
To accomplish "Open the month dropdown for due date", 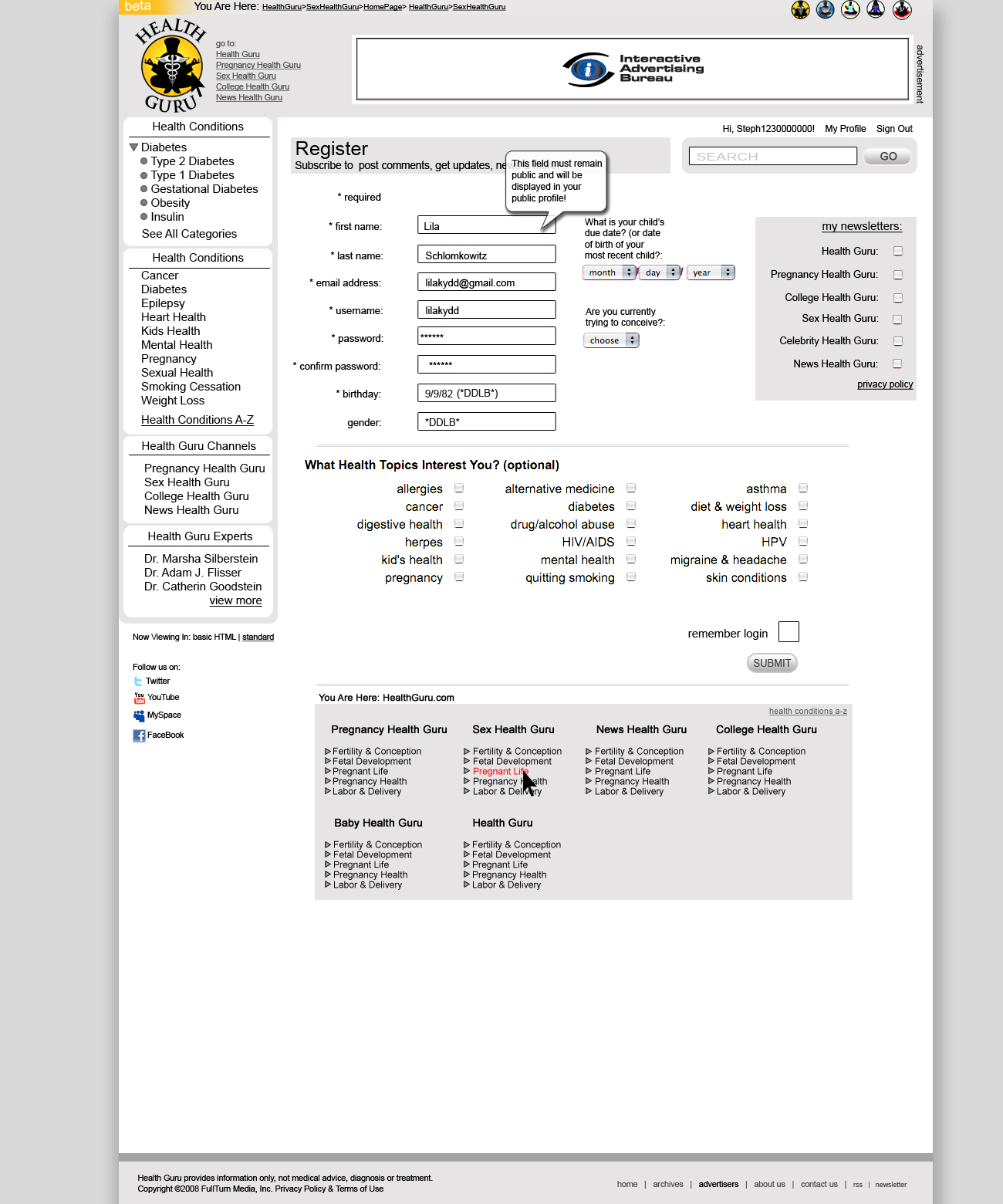I will pos(609,272).
